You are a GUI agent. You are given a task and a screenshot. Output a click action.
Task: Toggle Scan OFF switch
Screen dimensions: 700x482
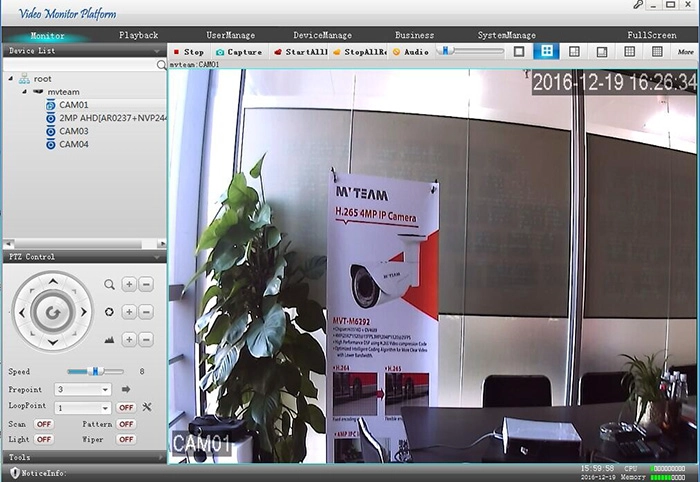click(x=44, y=424)
